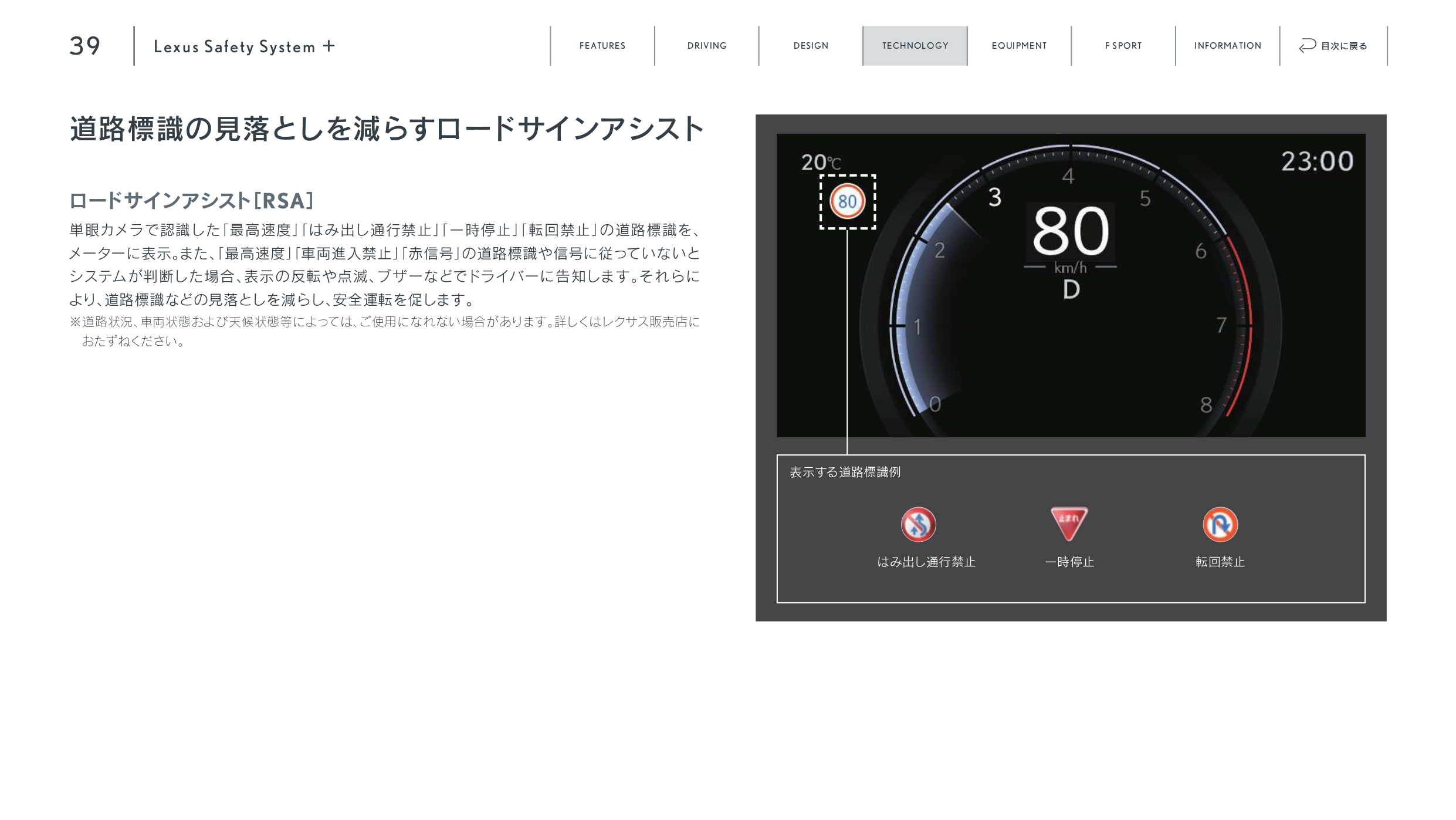Click the 80 speed limit sign icon

coord(847,201)
